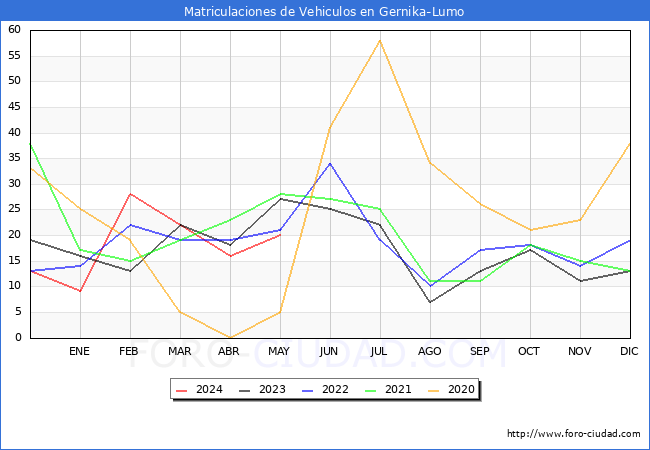This screenshot has height=450, width=650.
Task: Click the green 2021 legend color marker
Action: (x=371, y=390)
